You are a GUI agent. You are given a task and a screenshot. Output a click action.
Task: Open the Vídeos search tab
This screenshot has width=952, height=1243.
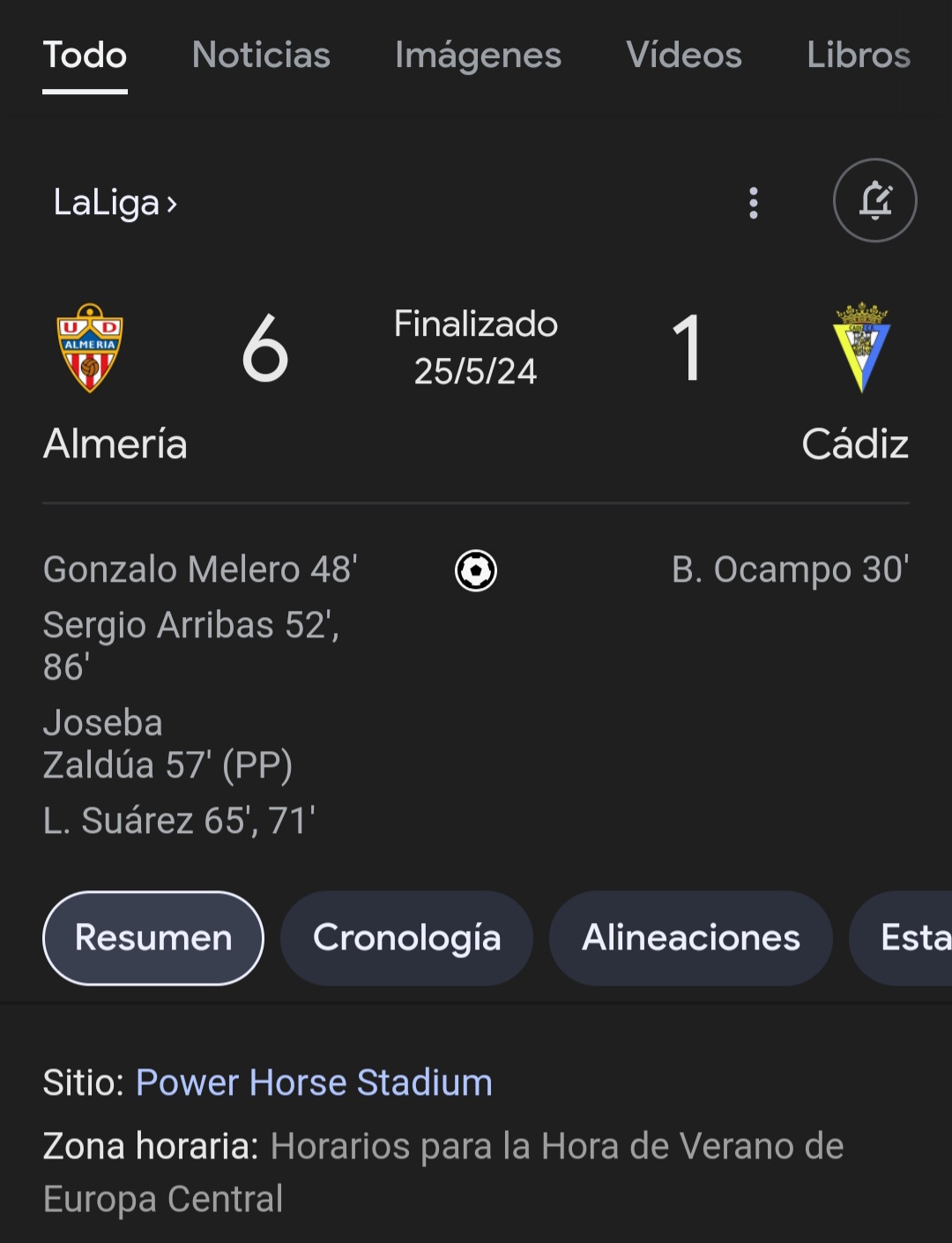[684, 55]
